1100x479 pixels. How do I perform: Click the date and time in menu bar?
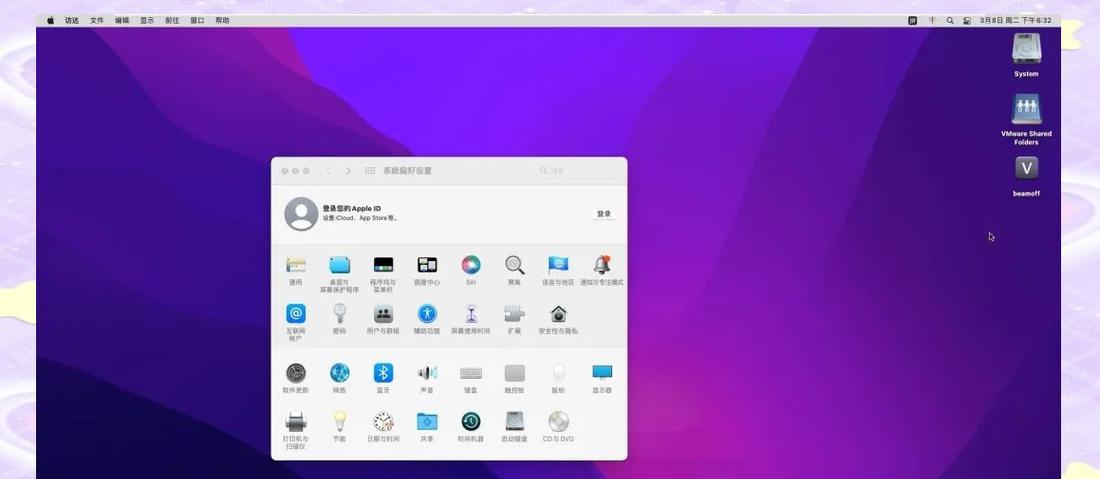coord(1016,21)
